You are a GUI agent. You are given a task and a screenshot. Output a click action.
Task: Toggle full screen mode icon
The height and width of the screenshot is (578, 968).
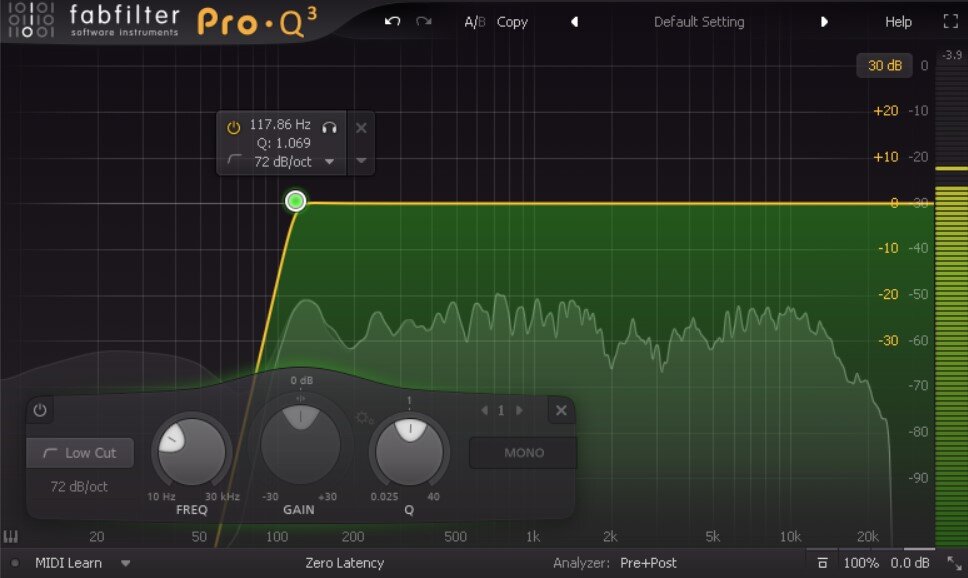pyautogui.click(x=950, y=22)
